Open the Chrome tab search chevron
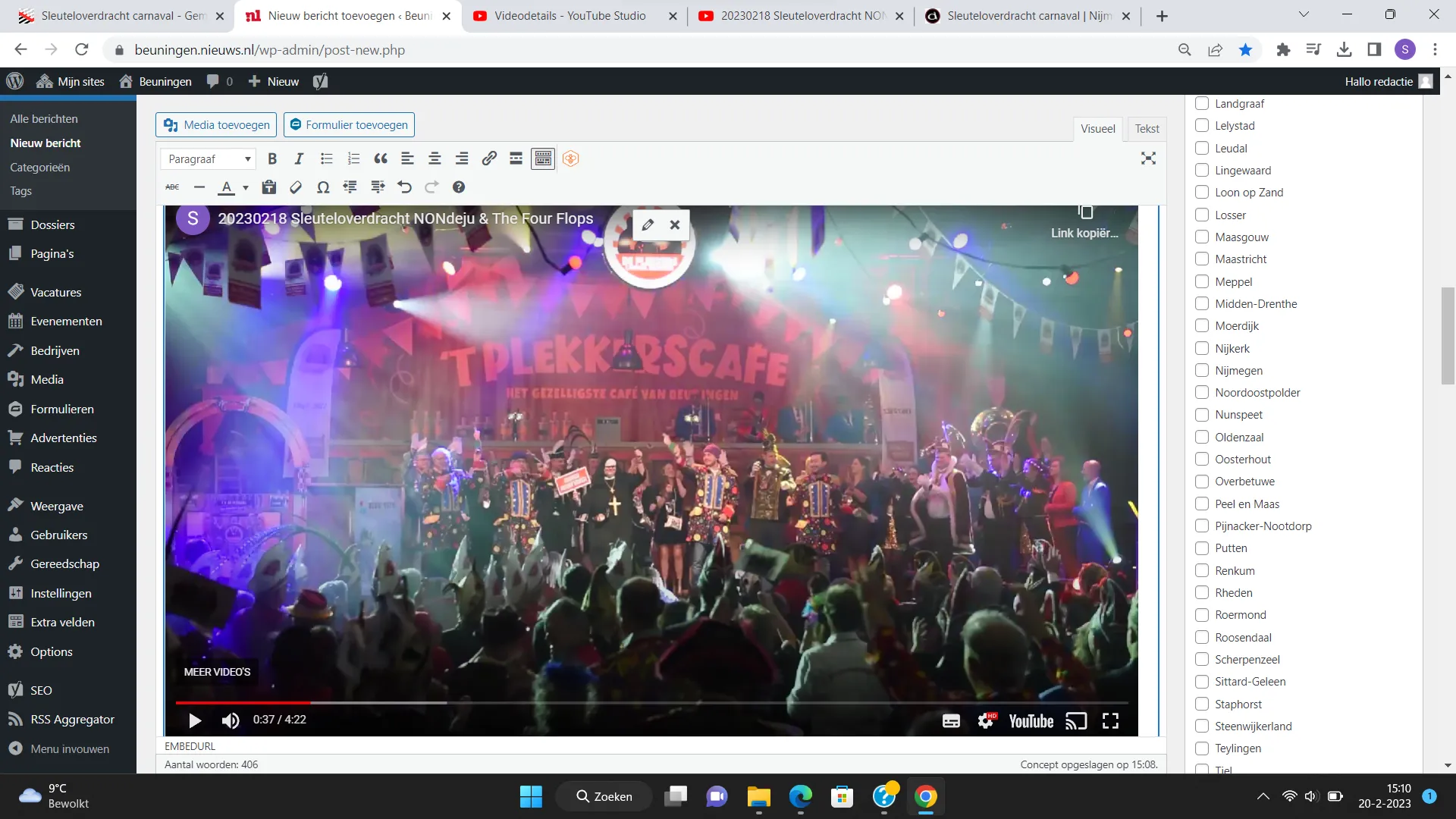The image size is (1456, 819). (x=1304, y=14)
